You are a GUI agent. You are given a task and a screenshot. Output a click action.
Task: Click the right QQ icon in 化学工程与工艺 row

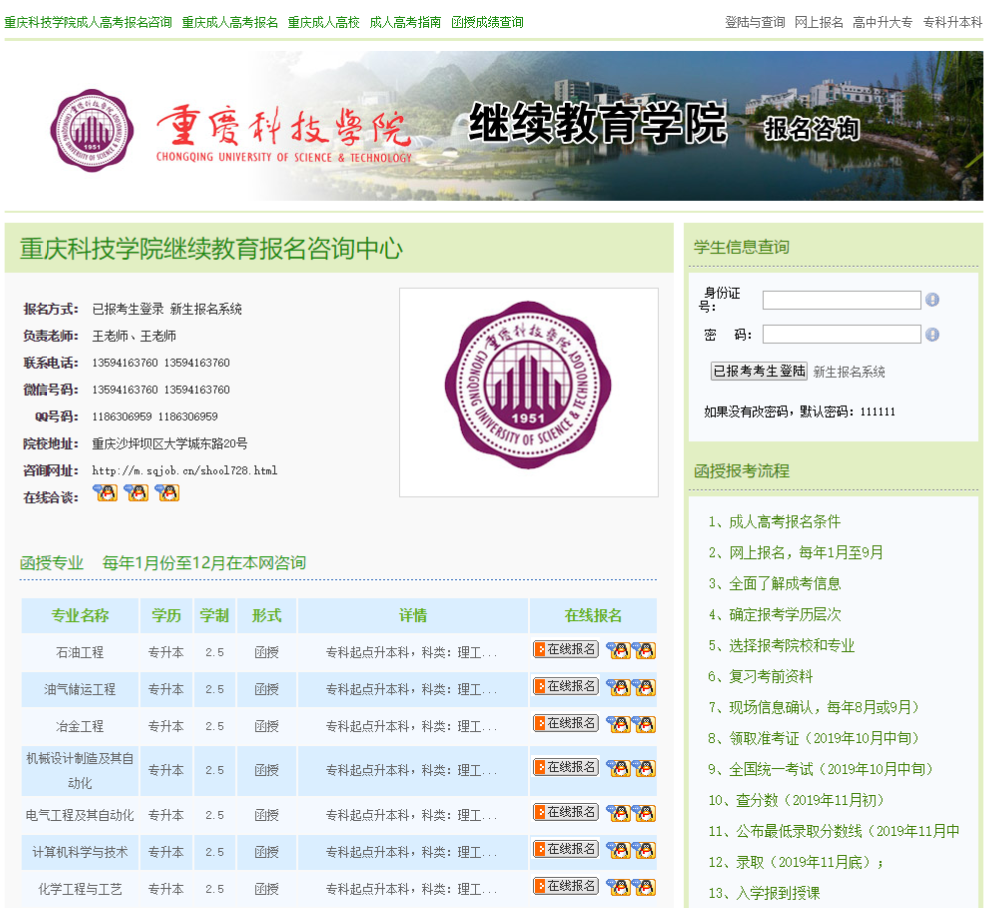click(645, 887)
